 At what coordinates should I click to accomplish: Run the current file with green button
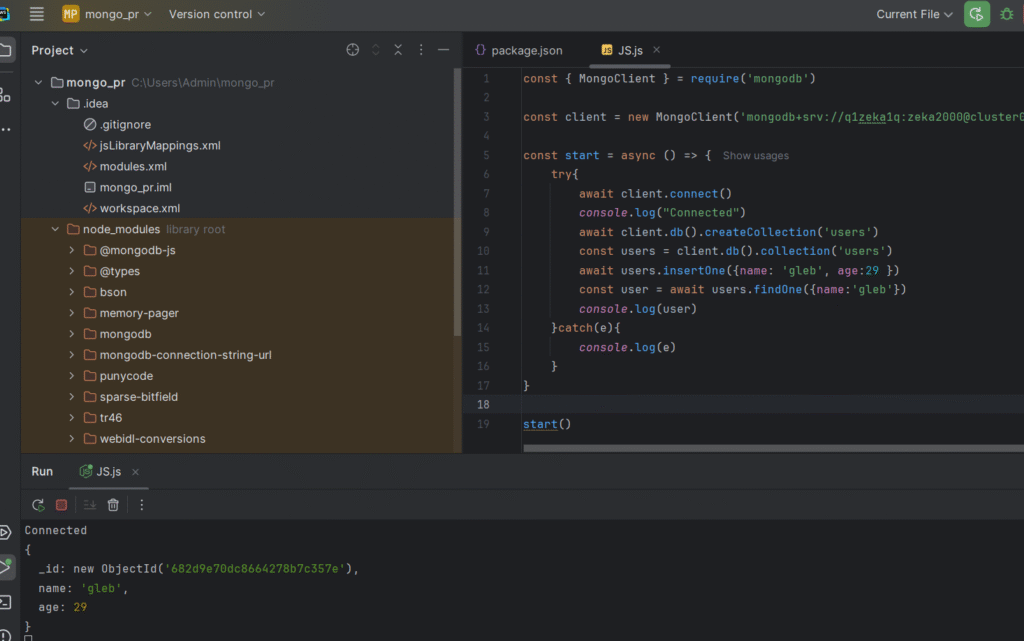[x=976, y=14]
